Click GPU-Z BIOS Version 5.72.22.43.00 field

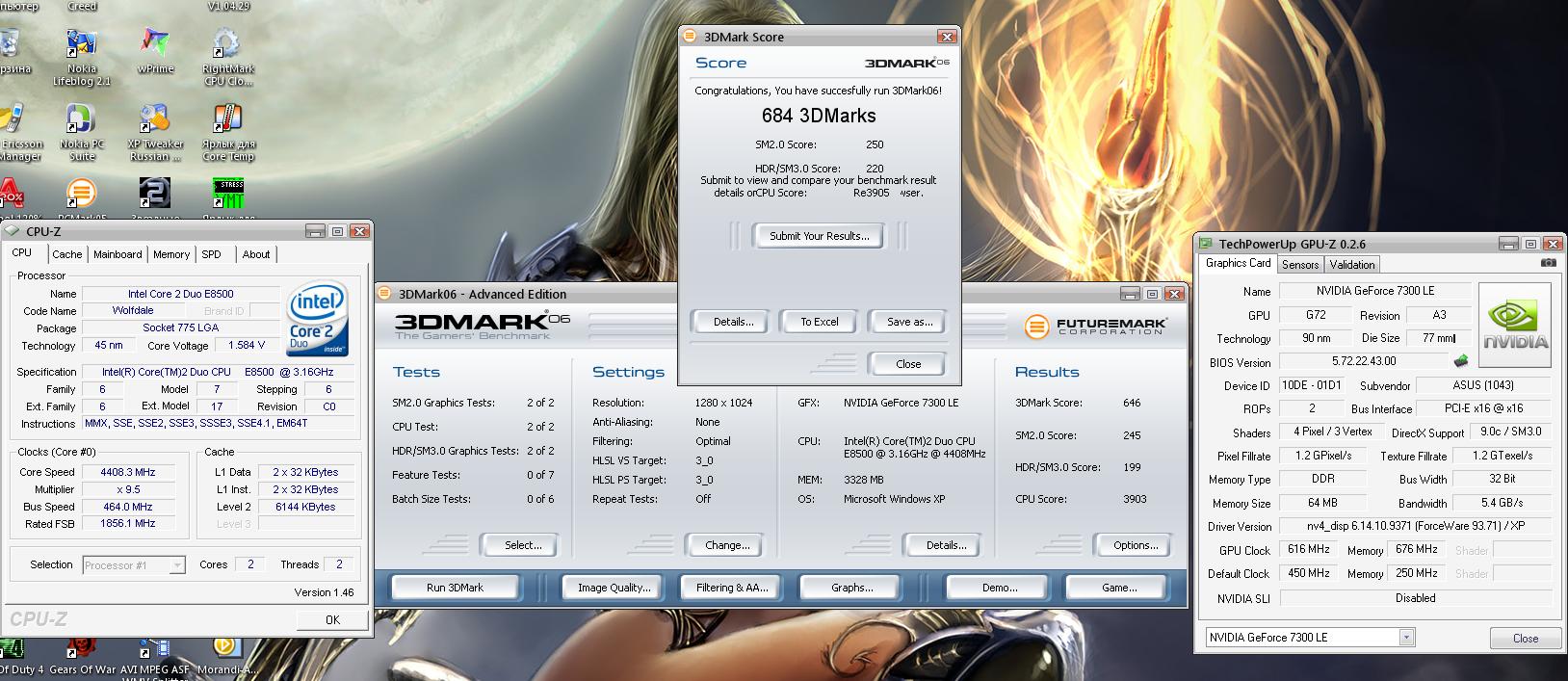(1363, 361)
